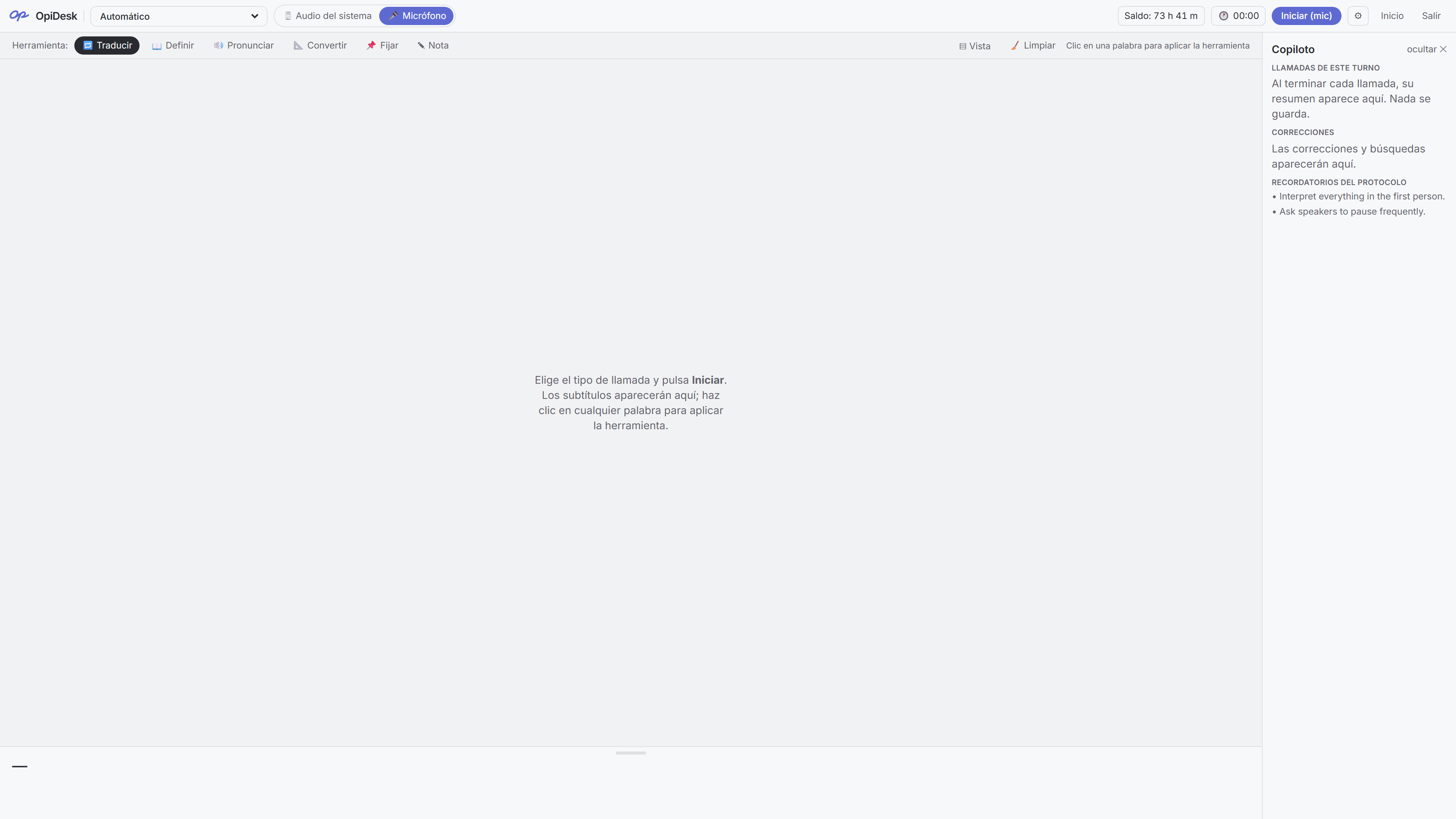1456x819 pixels.
Task: Start session with Iniciar (mic)
Action: point(1306,16)
